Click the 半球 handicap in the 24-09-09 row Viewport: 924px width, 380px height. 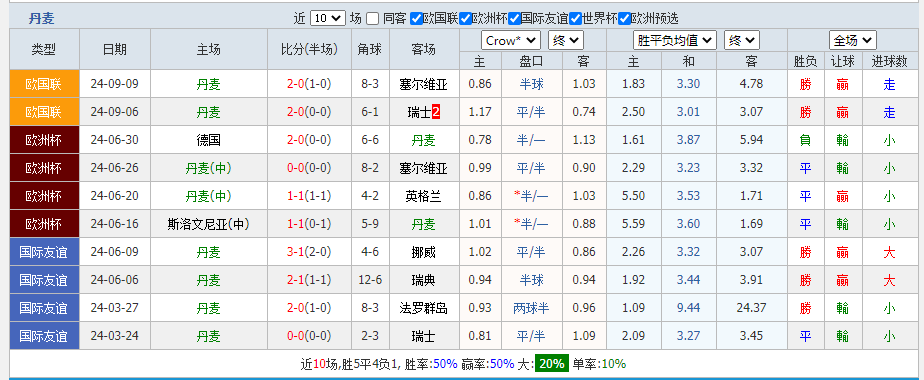pos(532,84)
